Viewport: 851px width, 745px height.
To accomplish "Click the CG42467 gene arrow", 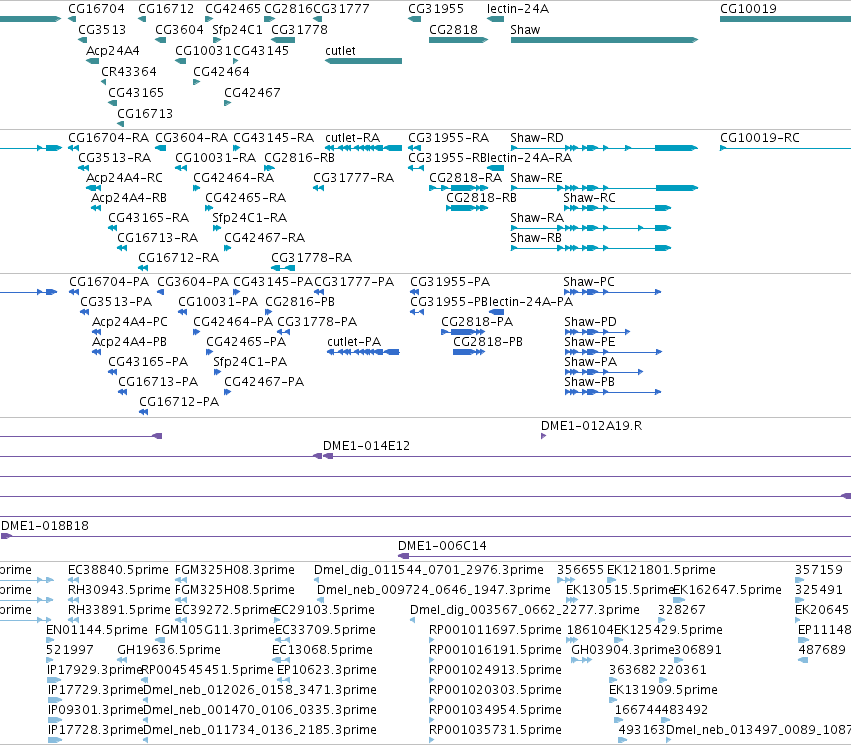I will 227,103.
